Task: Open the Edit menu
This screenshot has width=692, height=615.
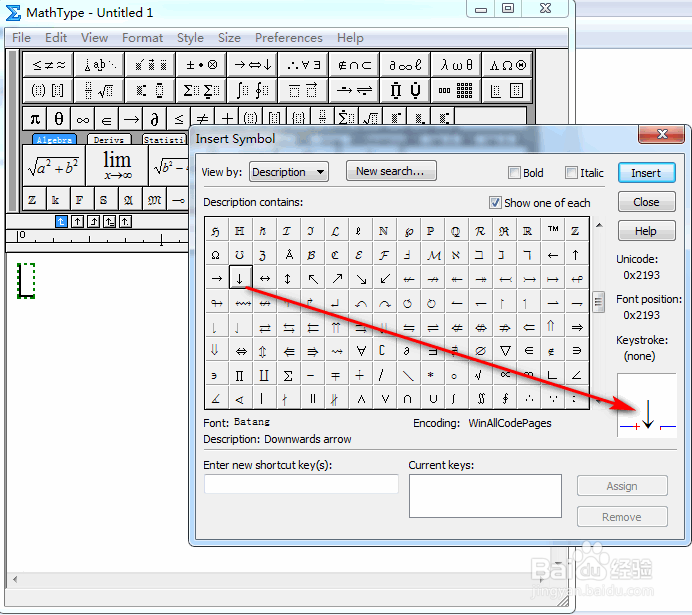Action: 56,38
